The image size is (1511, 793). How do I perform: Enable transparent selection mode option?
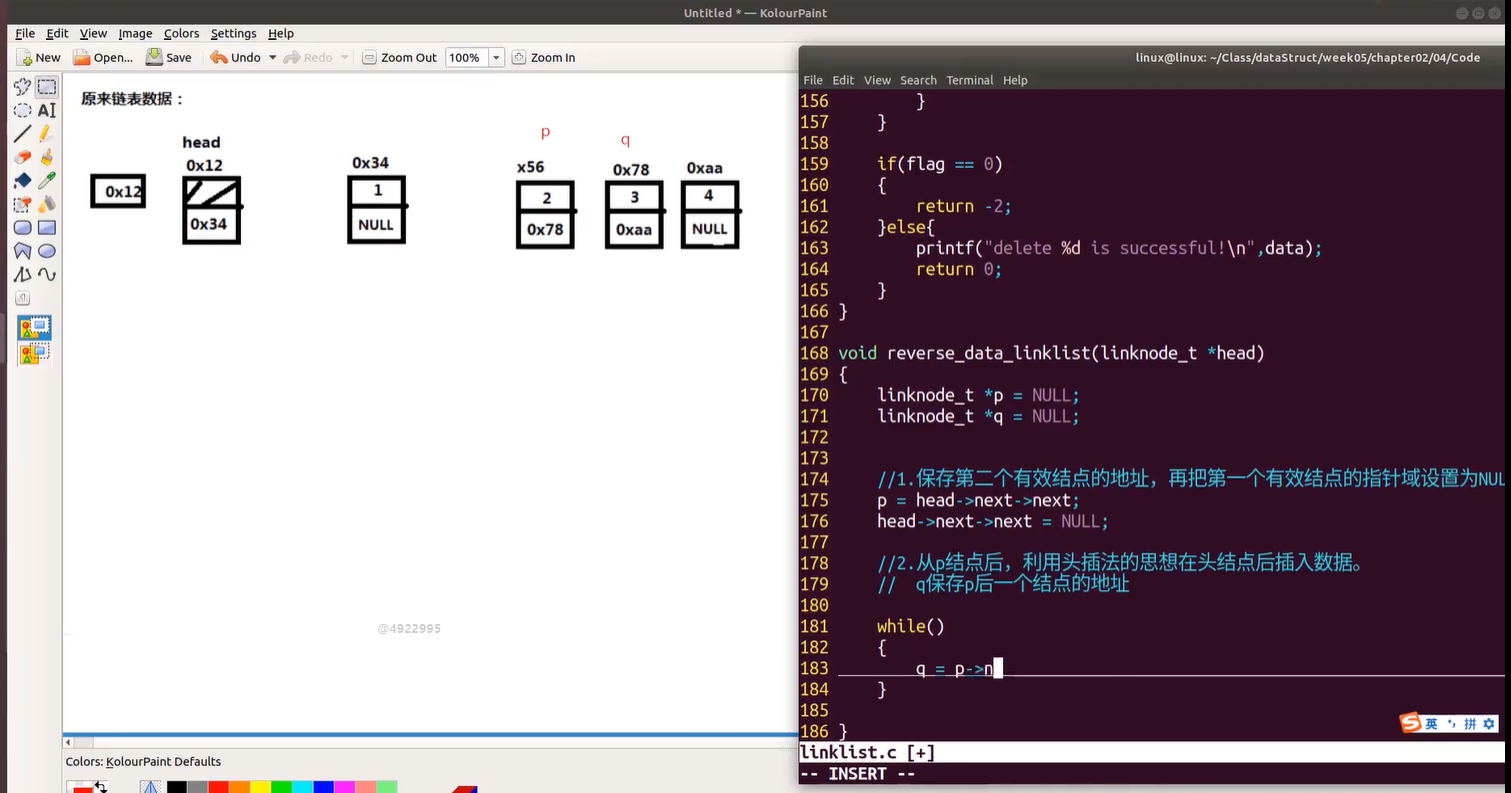coord(34,352)
